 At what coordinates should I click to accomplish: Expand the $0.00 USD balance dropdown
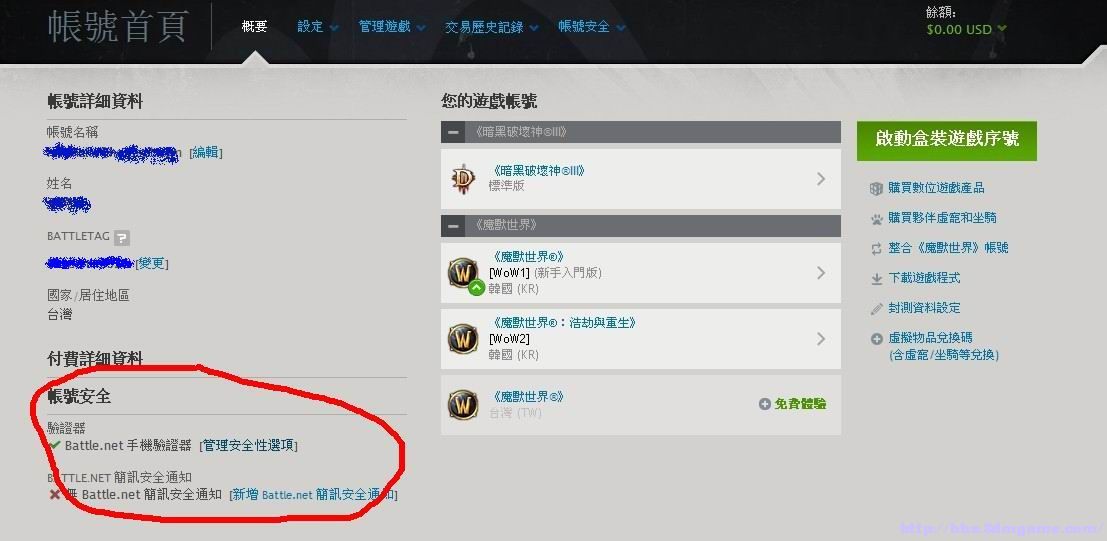click(966, 30)
